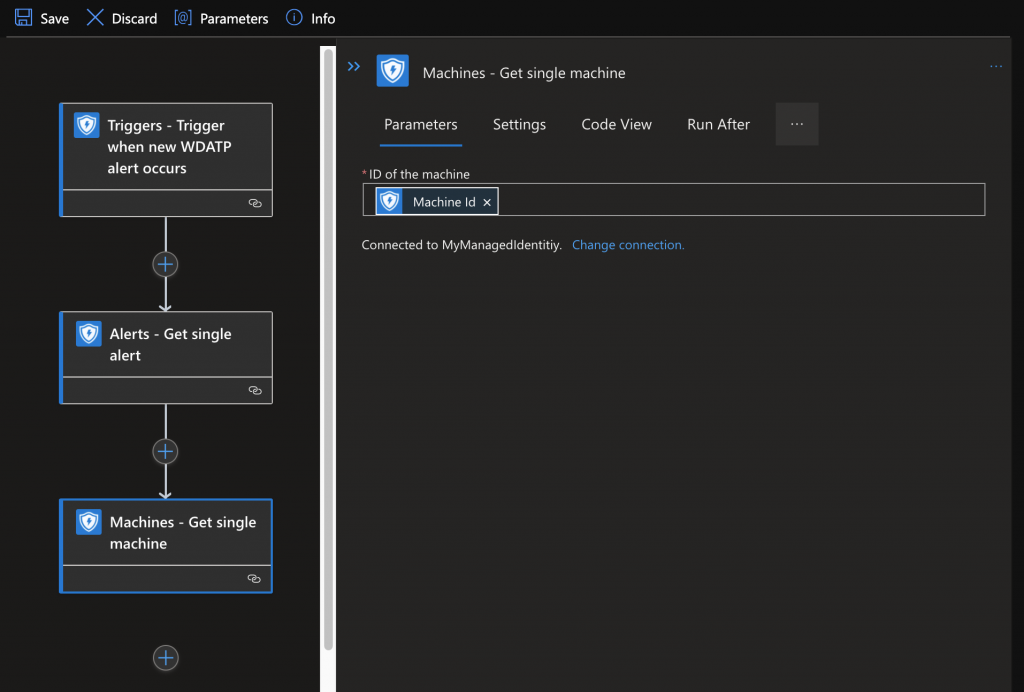Collapse the details panel with the double chevron
The height and width of the screenshot is (692, 1024).
353,67
